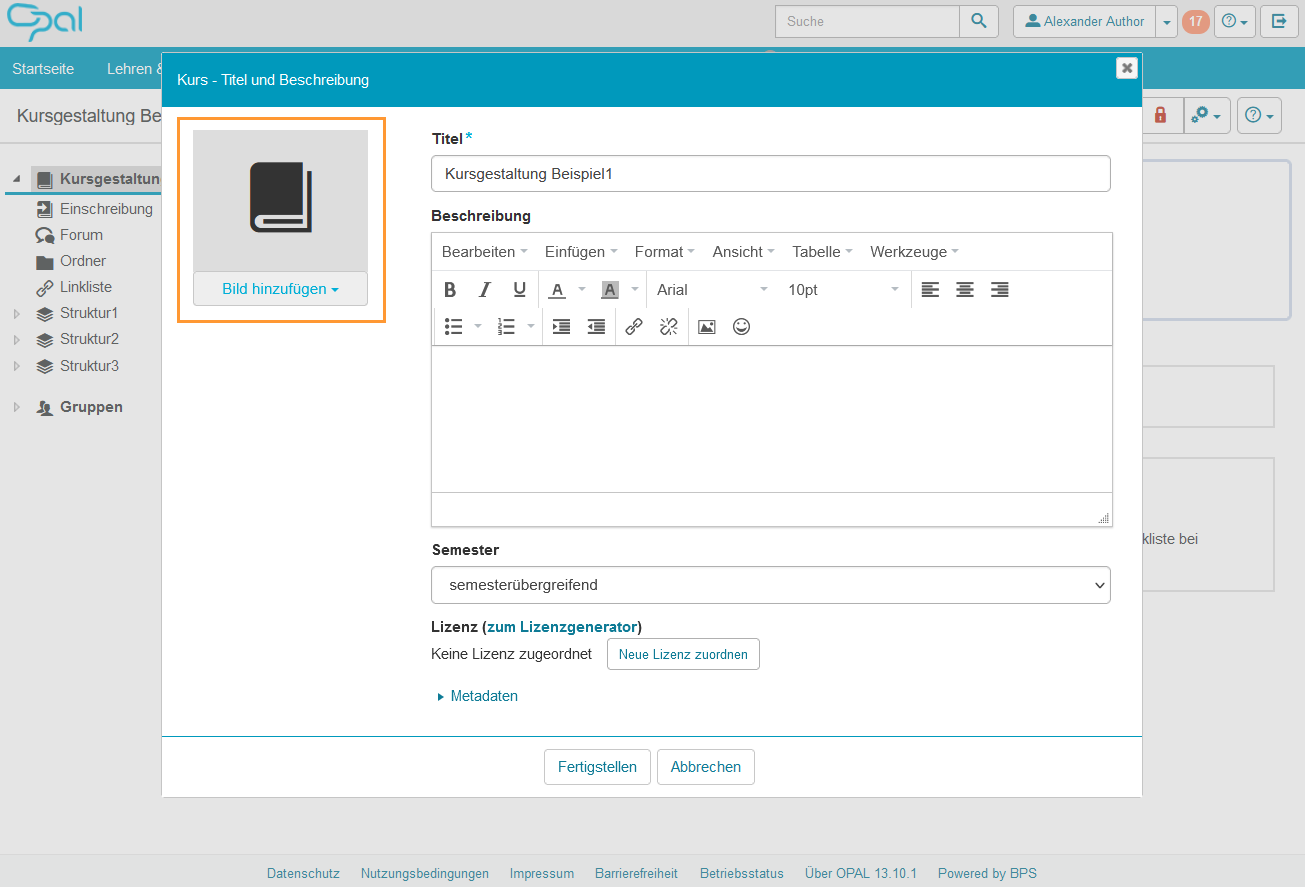The width and height of the screenshot is (1305, 887).
Task: Open the text color picker arrow
Action: tap(582, 290)
